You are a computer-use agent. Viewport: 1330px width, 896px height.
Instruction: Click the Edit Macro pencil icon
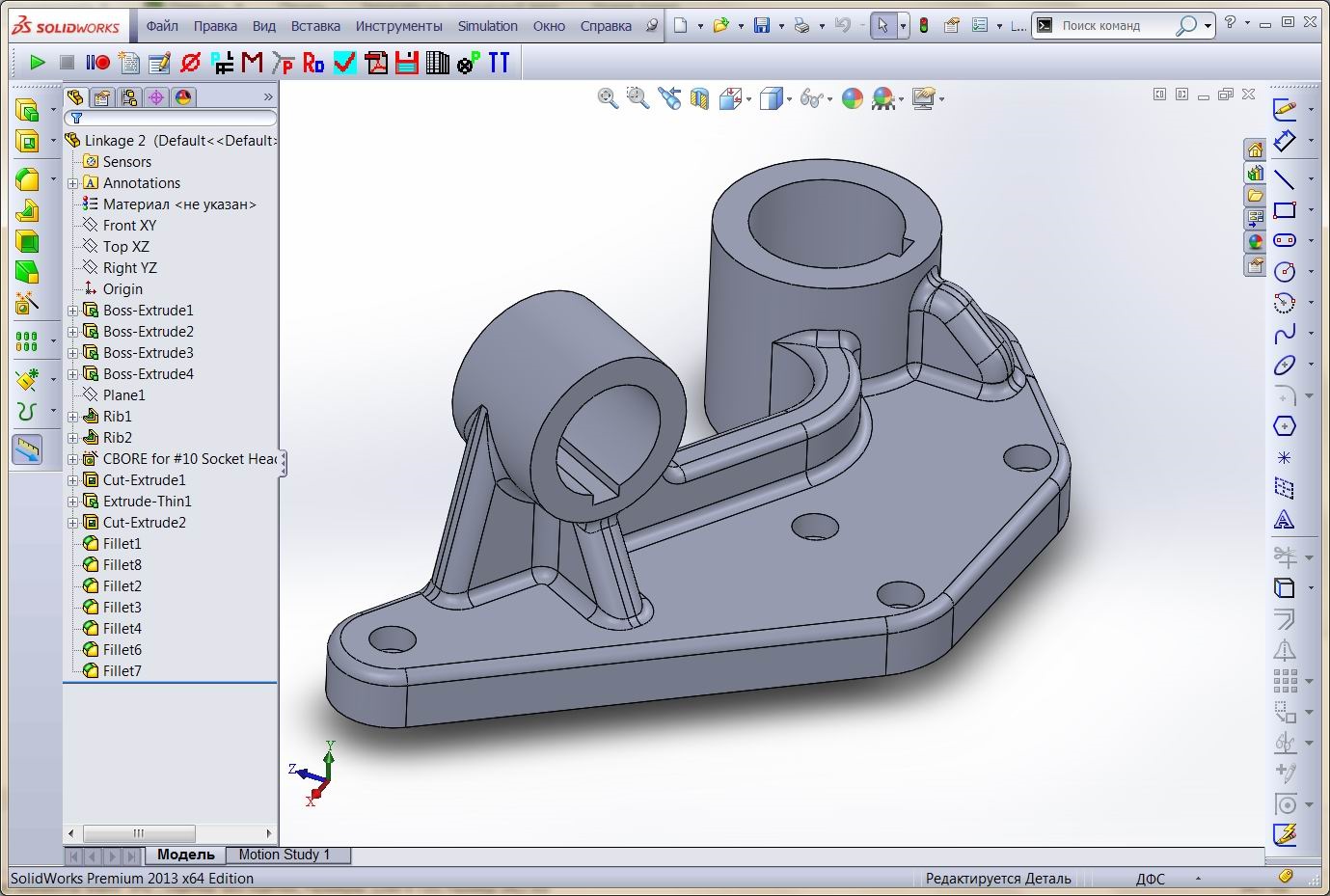coord(159,63)
